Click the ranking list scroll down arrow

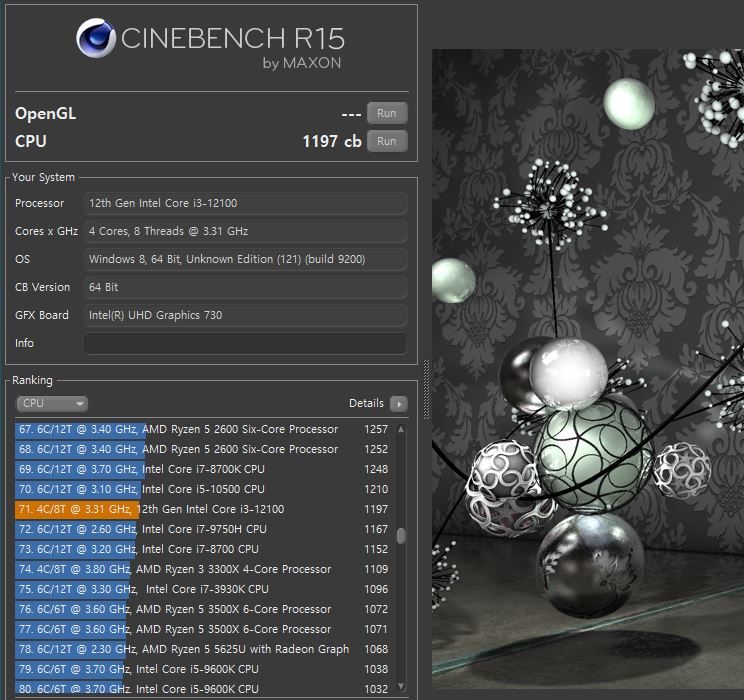tap(401, 686)
